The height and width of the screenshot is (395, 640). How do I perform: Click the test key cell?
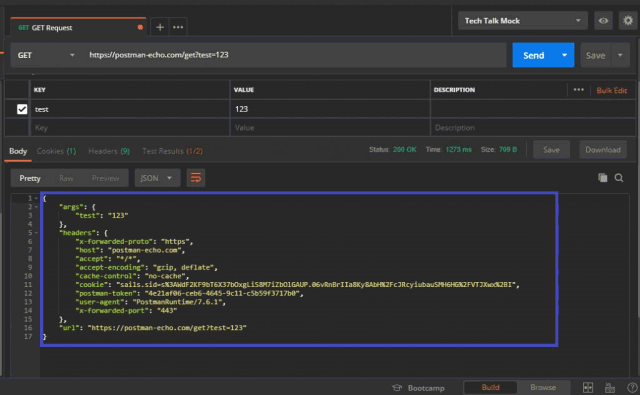(x=130, y=109)
